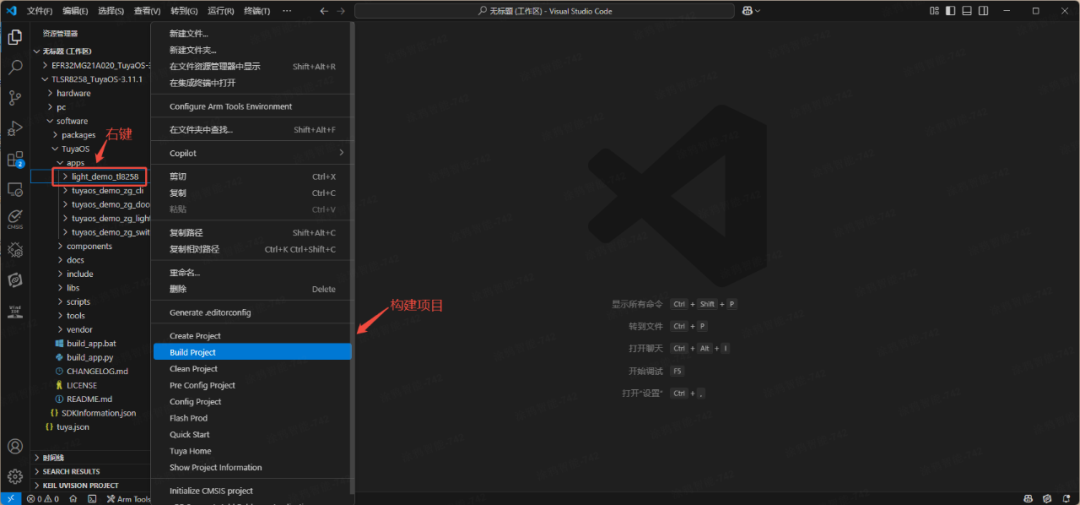Click the VS Code logo in title bar
Viewport: 1080px width, 505px height.
[x=11, y=11]
